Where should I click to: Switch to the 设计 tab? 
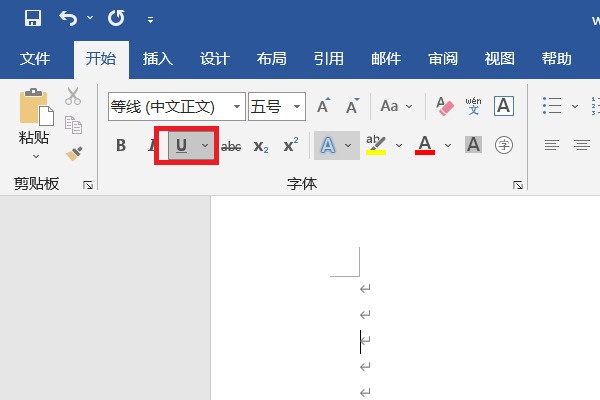point(215,59)
